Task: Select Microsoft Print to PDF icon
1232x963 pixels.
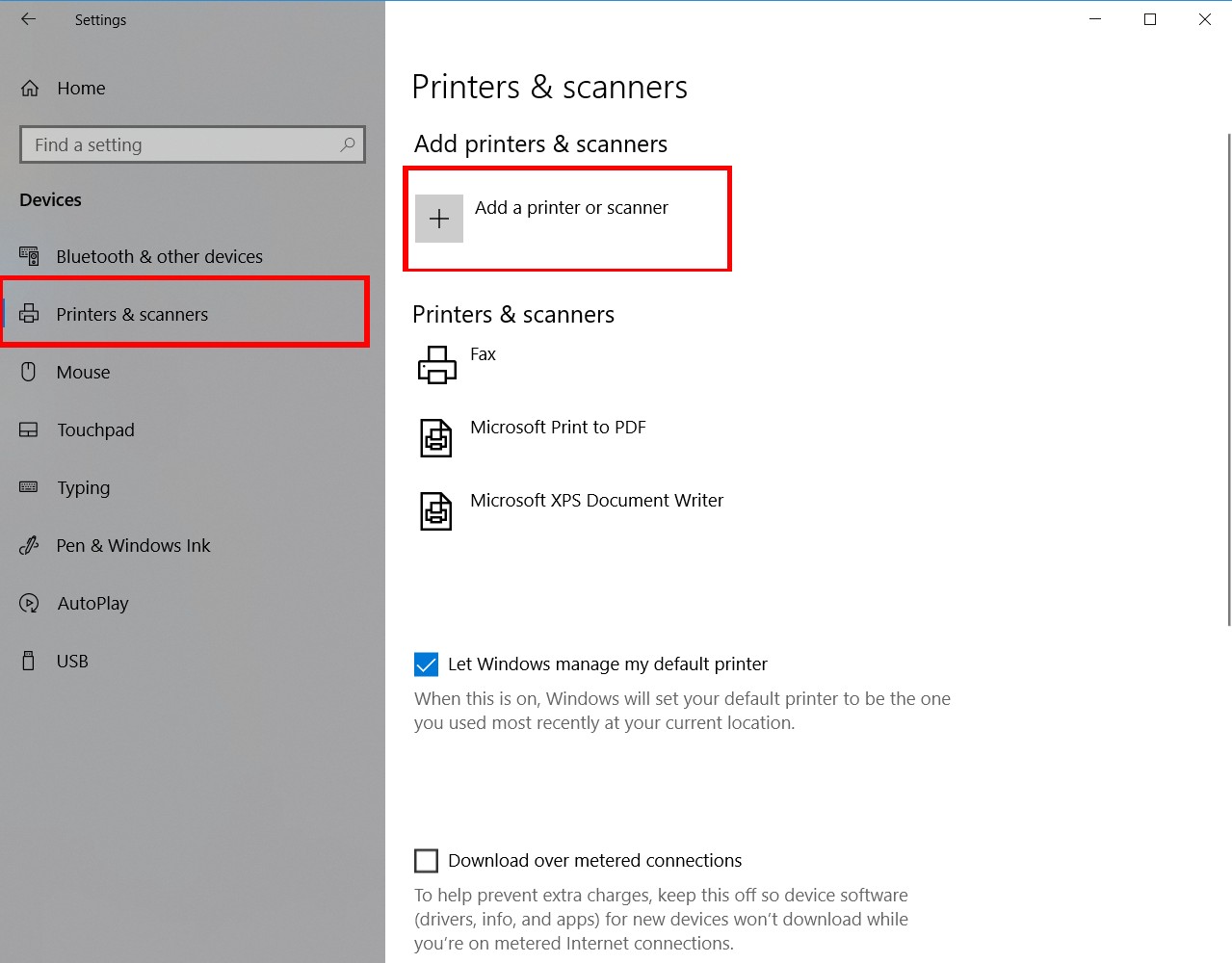Action: pos(436,438)
